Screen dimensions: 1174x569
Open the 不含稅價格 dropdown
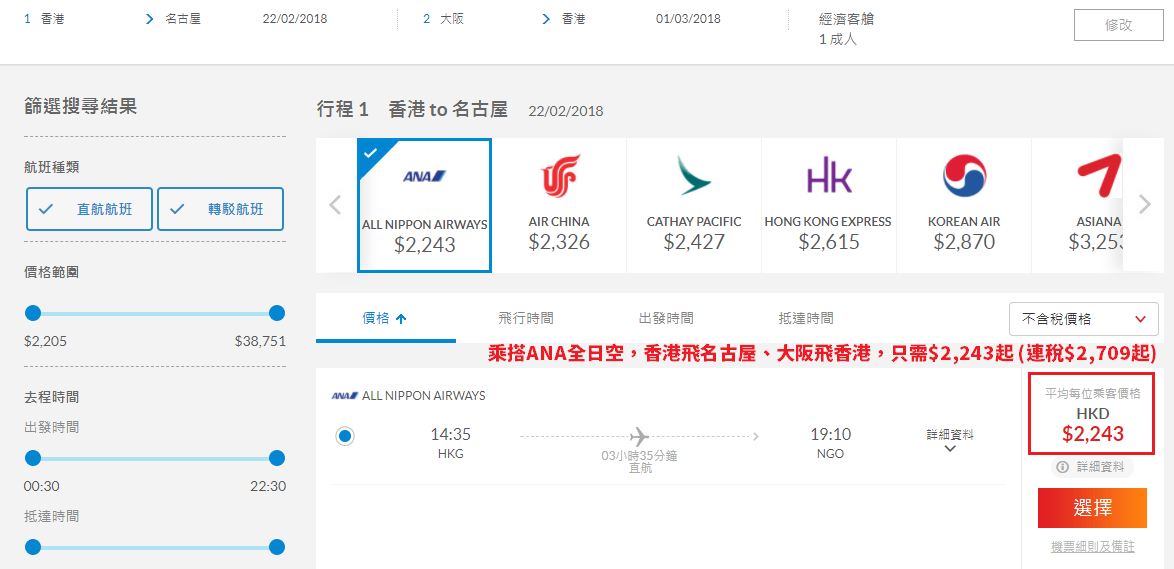coord(1083,319)
